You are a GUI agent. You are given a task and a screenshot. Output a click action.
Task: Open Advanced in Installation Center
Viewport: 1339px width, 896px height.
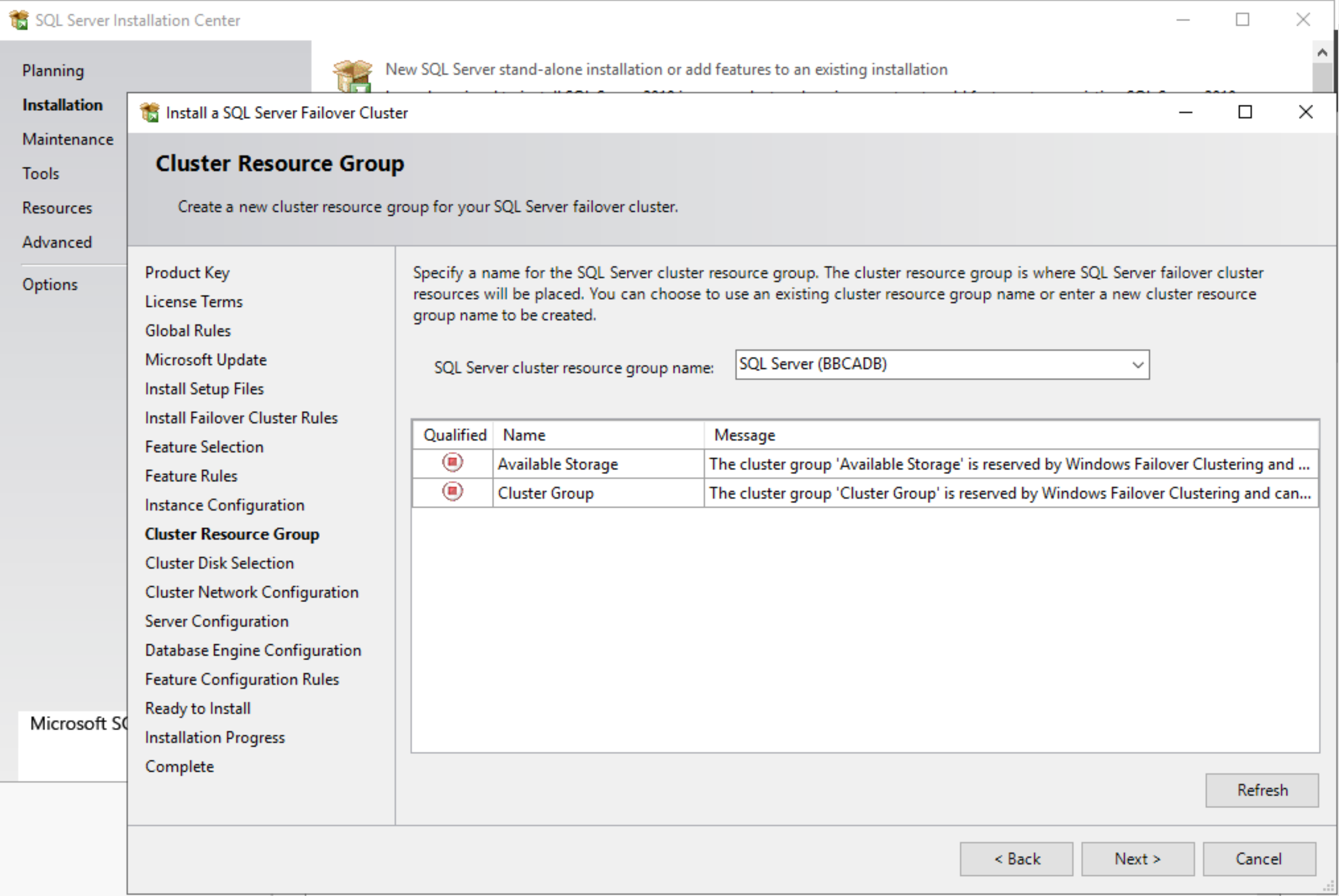point(57,242)
